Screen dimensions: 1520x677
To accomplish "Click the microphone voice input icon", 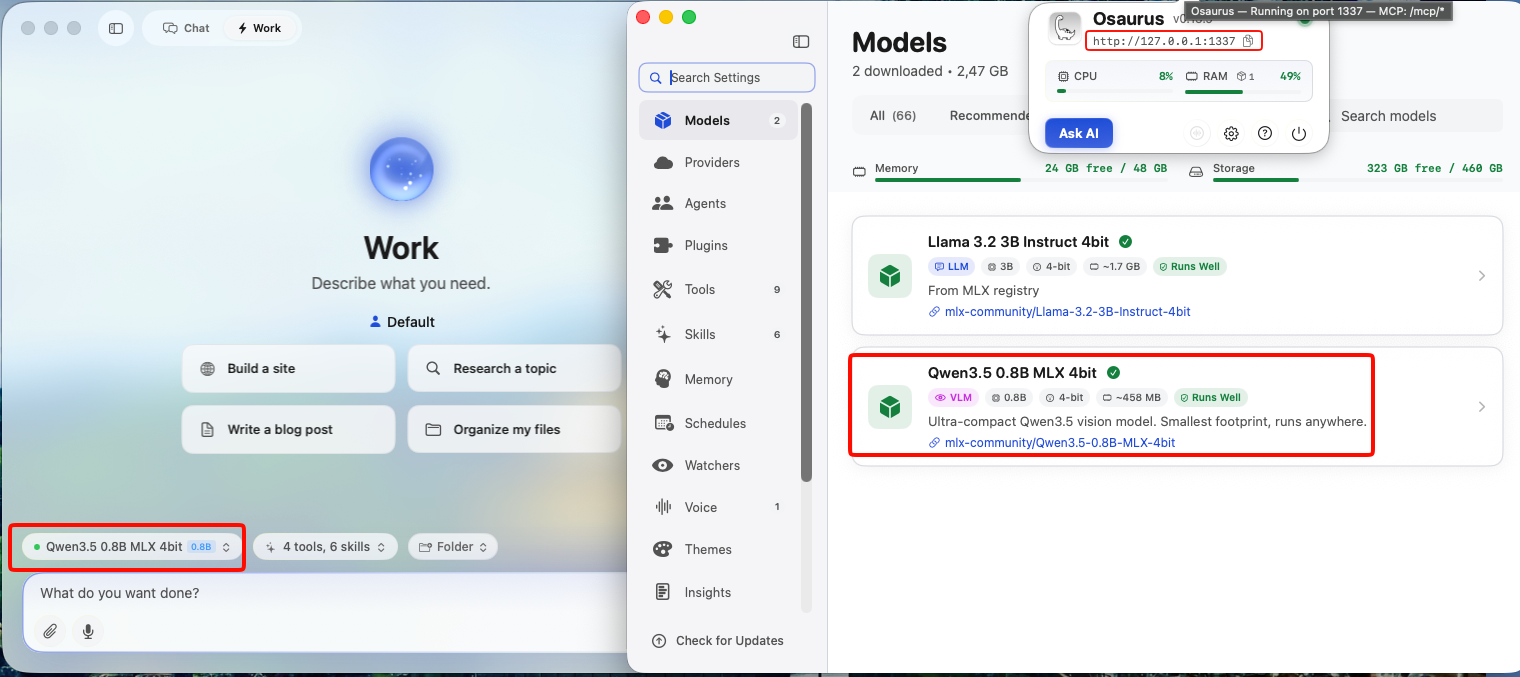I will (88, 631).
